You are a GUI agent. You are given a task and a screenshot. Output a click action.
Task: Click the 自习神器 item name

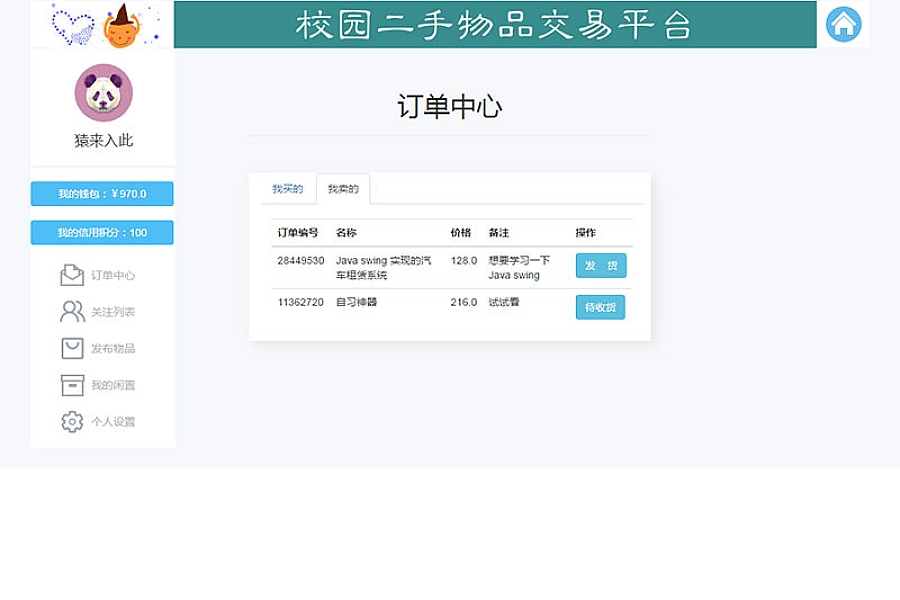pos(356,302)
